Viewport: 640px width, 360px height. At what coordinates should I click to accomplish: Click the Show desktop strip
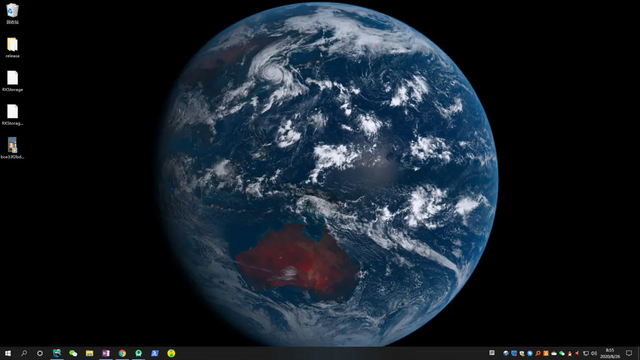tap(639, 353)
